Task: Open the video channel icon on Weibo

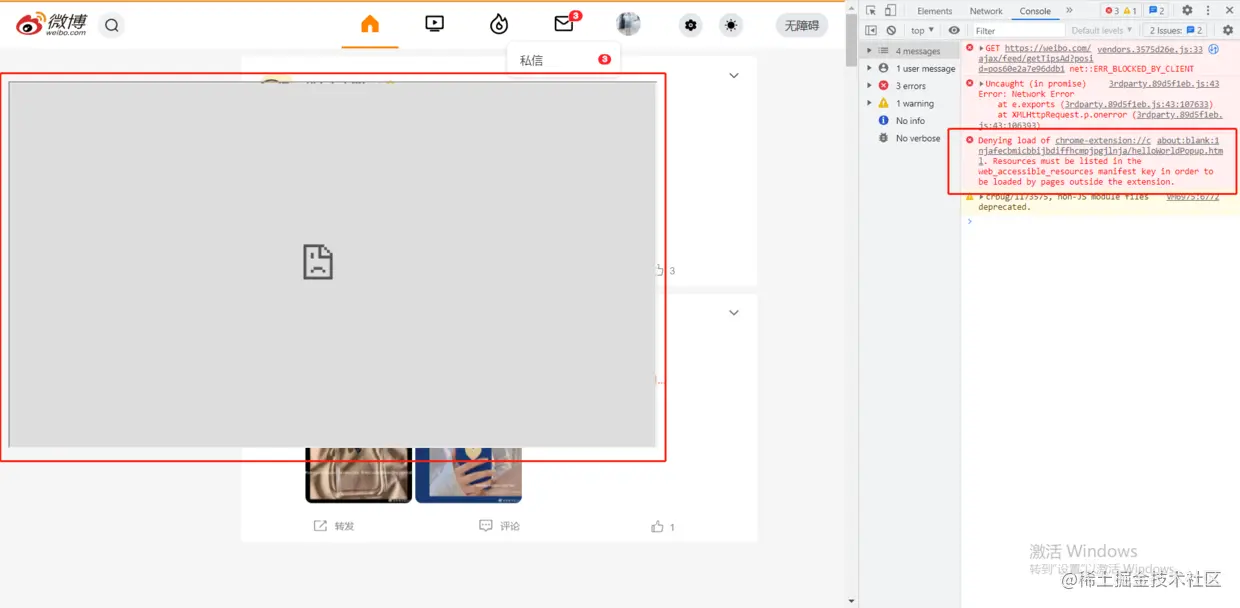Action: pyautogui.click(x=434, y=22)
